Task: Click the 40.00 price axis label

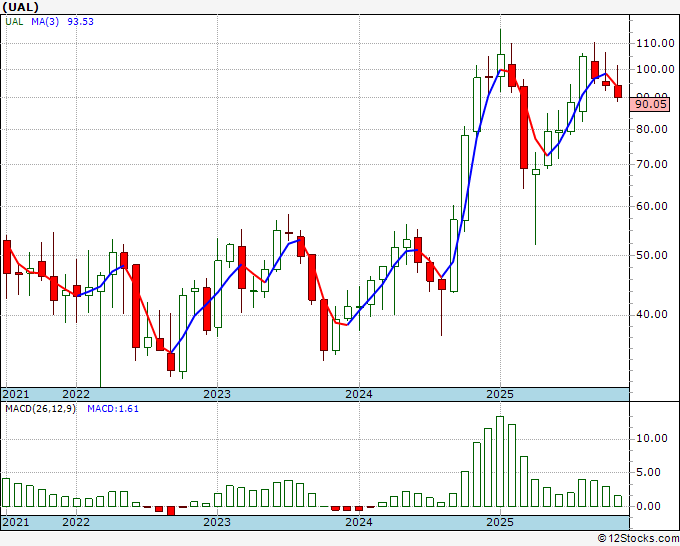Action: point(652,314)
